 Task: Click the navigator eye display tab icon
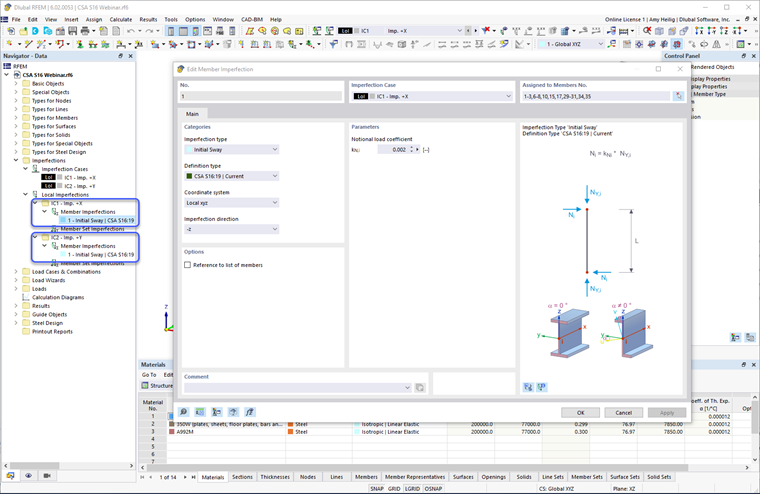point(29,476)
